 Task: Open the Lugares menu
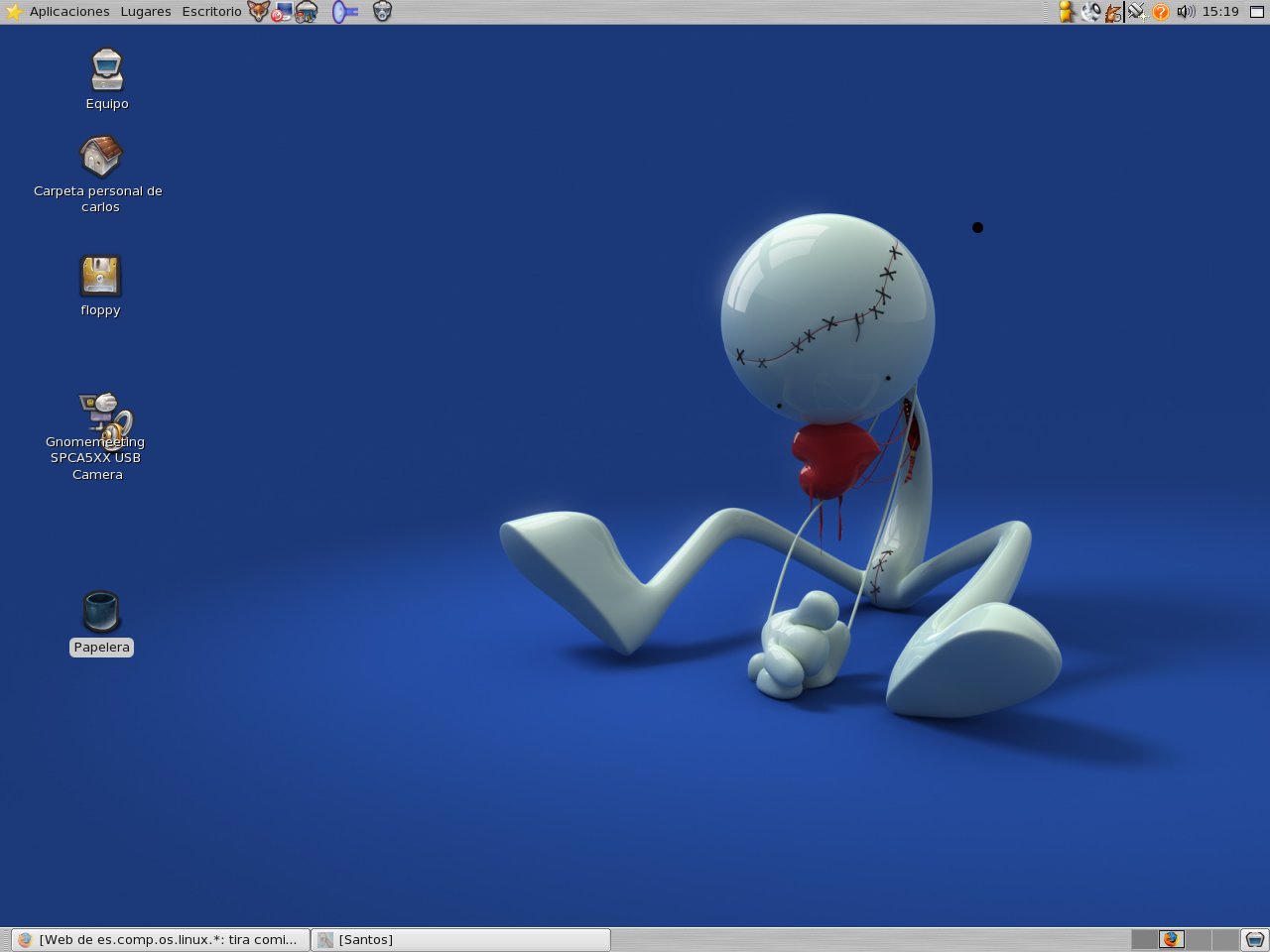tap(146, 12)
